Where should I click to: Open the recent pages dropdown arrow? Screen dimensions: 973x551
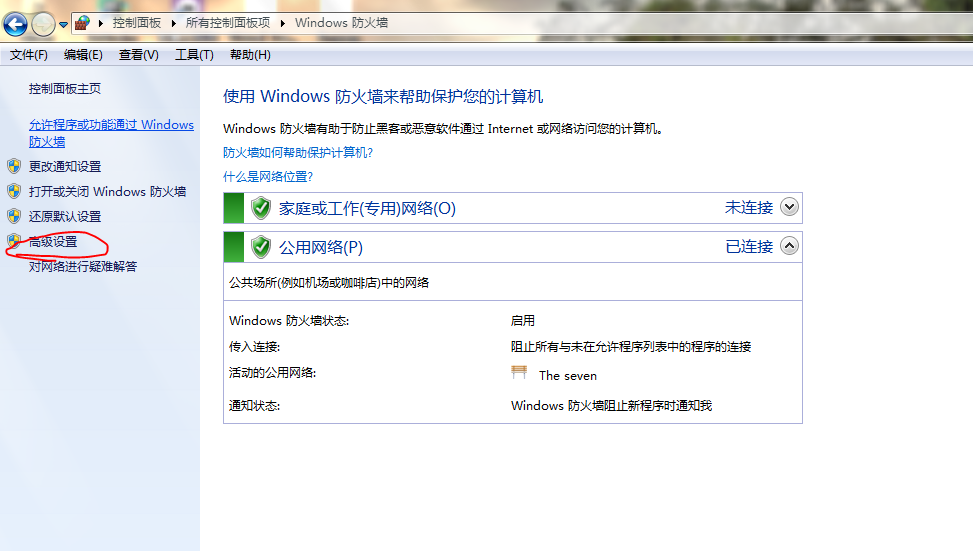click(x=63, y=25)
